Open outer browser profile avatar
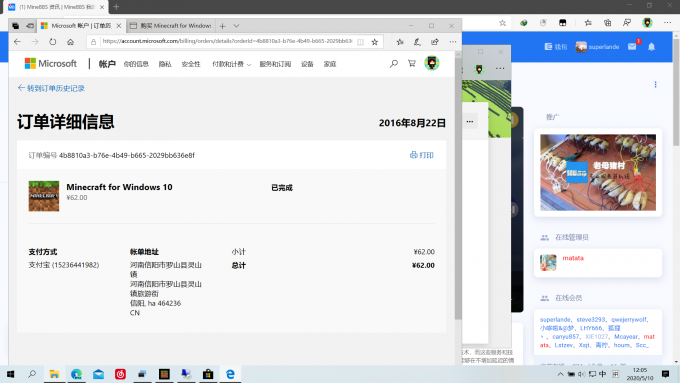The image size is (680, 383). point(647,23)
